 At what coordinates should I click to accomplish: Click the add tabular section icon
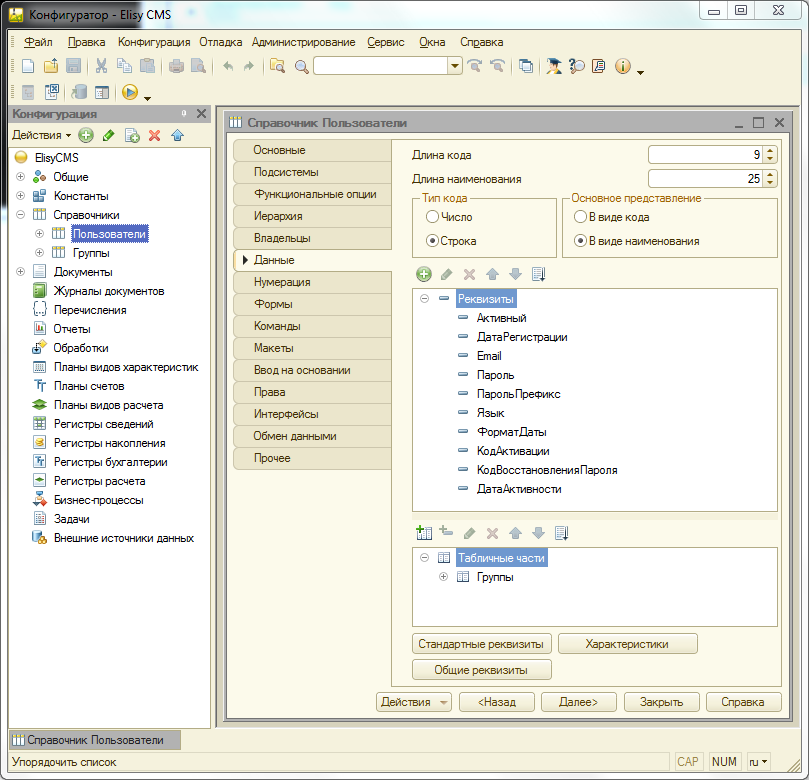pyautogui.click(x=424, y=533)
